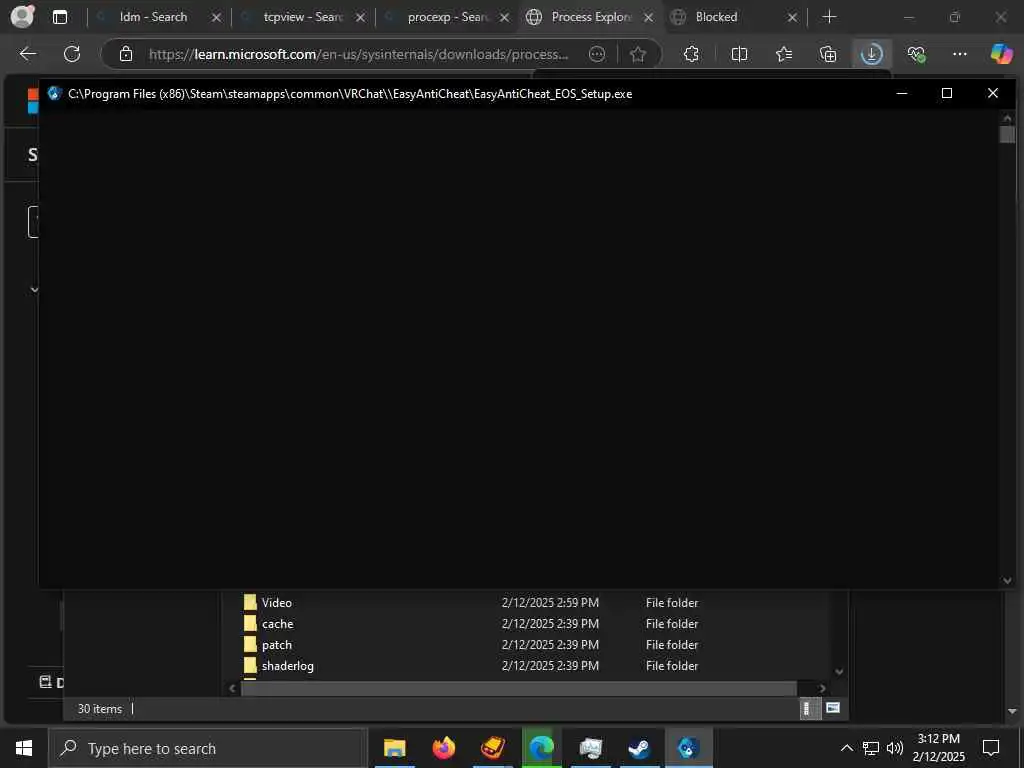Maximize the EasyAntiCheat setup window
Viewport: 1024px width, 768px height.
947,93
